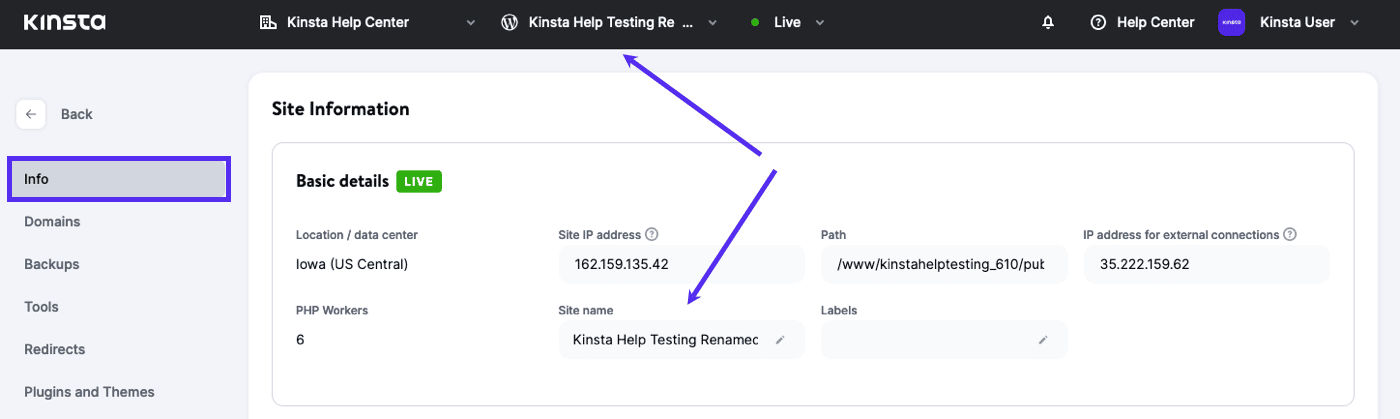Image resolution: width=1400 pixels, height=419 pixels.
Task: Click the Site name label
Action: tap(586, 310)
